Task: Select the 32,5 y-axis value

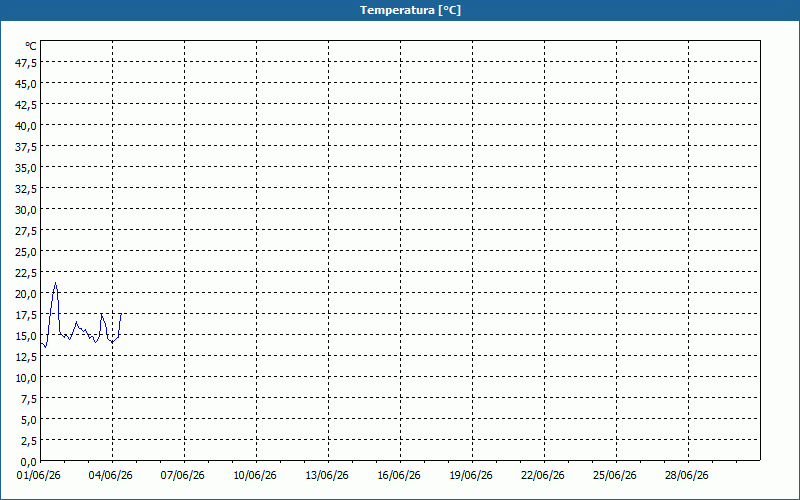Action: 27,189
